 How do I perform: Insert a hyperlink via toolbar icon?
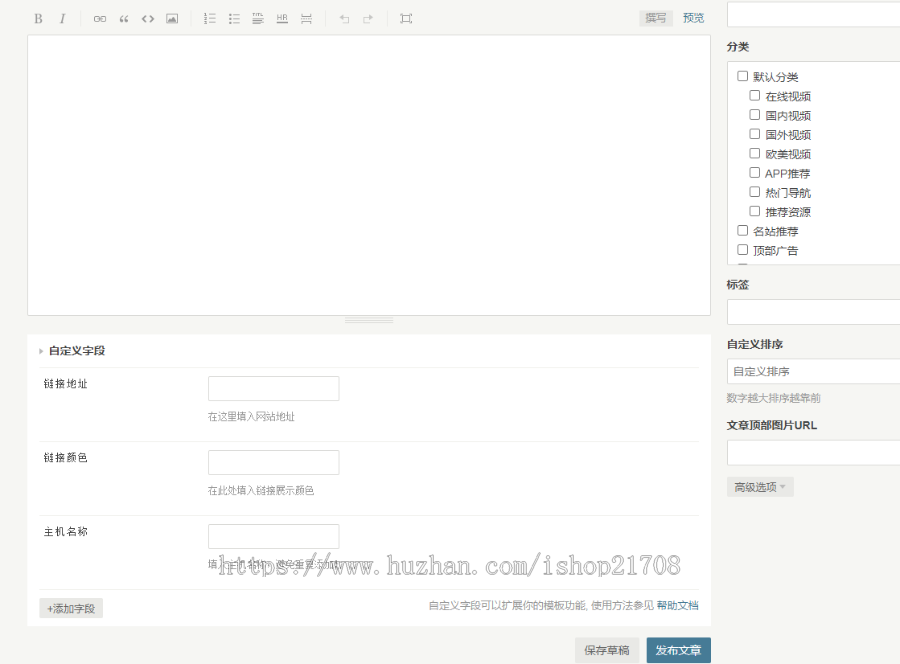(x=100, y=19)
